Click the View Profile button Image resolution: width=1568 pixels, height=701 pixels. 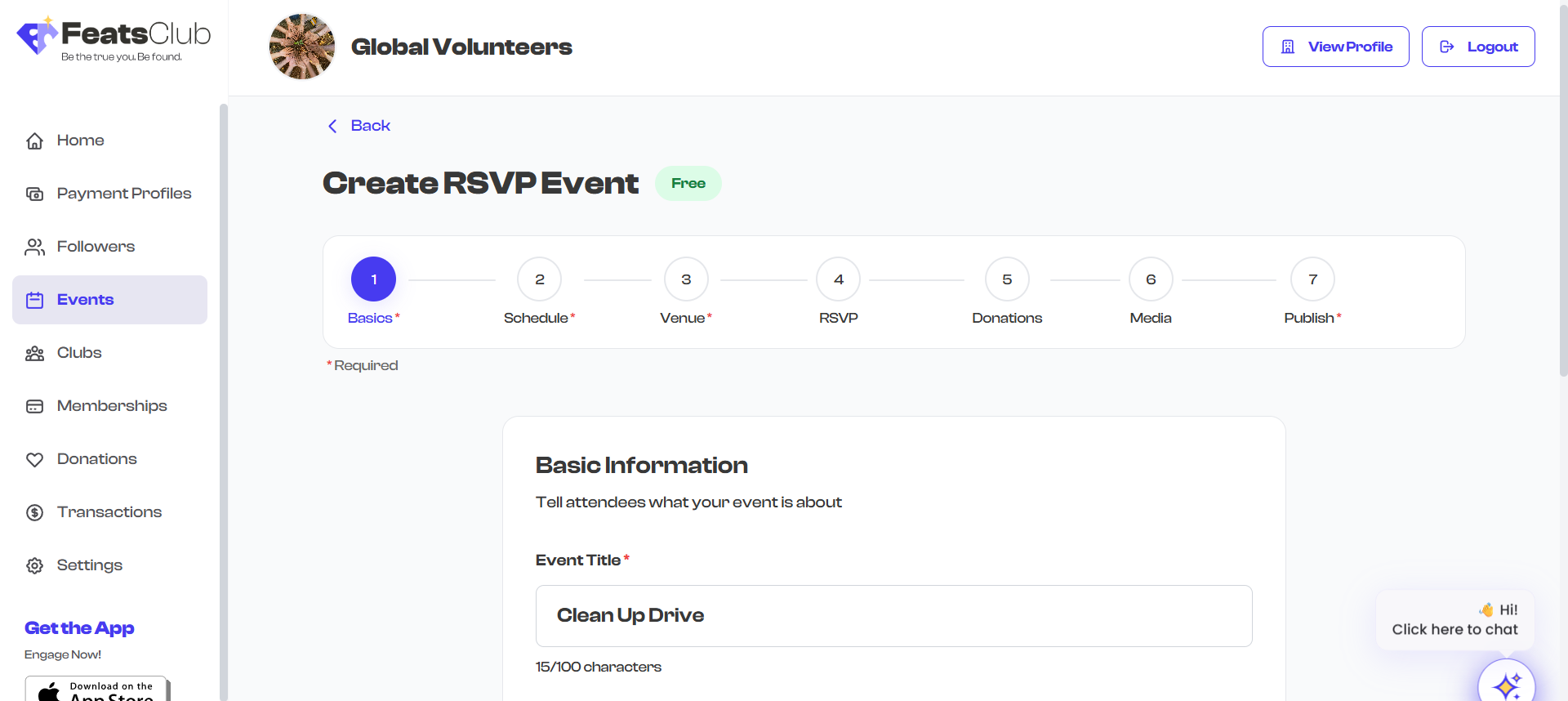pyautogui.click(x=1335, y=47)
